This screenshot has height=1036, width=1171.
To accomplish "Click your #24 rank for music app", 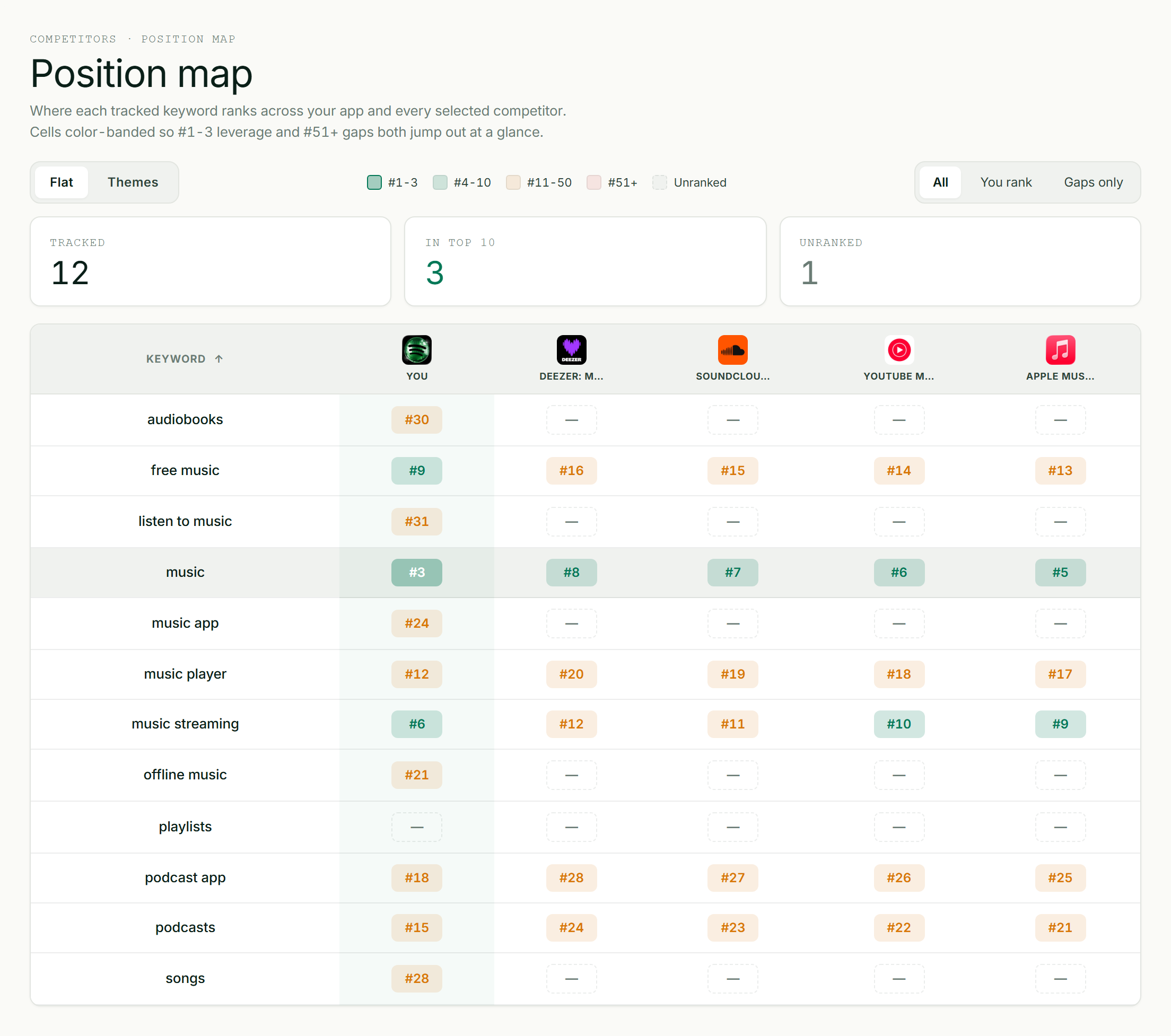I will [x=416, y=623].
